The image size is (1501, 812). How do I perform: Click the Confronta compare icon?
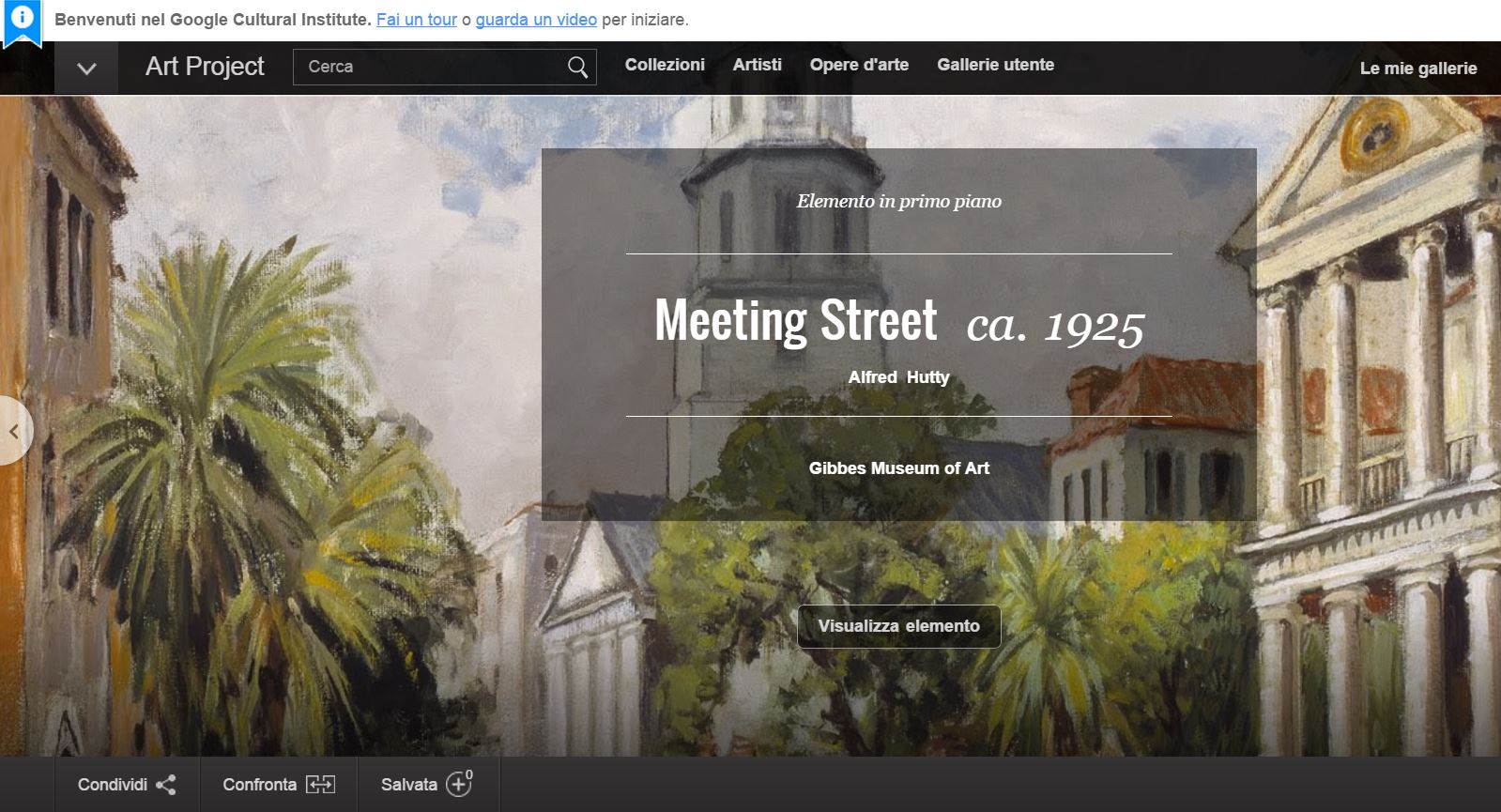pos(321,785)
